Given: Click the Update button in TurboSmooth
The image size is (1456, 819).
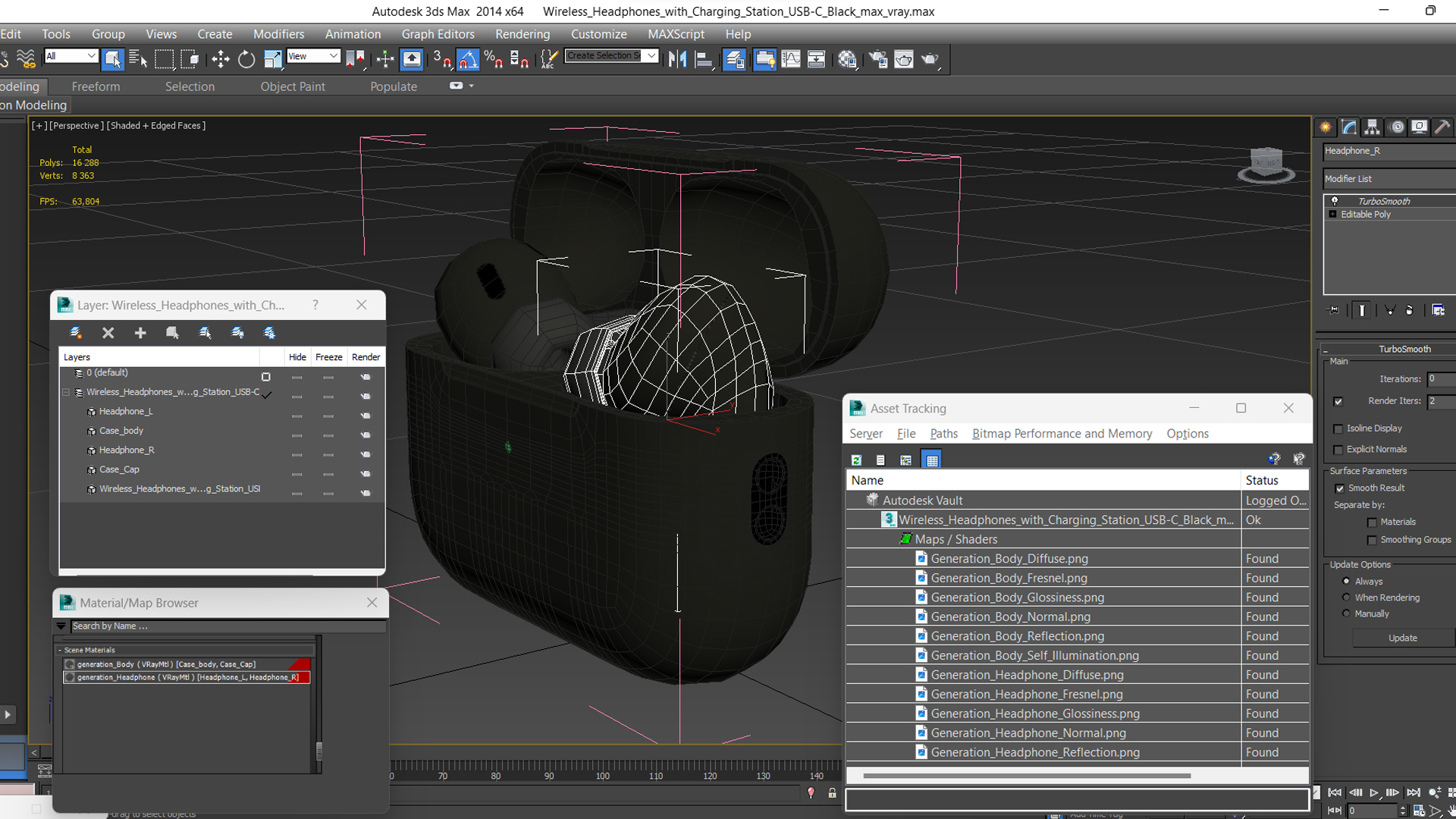Looking at the screenshot, I should tap(1402, 638).
